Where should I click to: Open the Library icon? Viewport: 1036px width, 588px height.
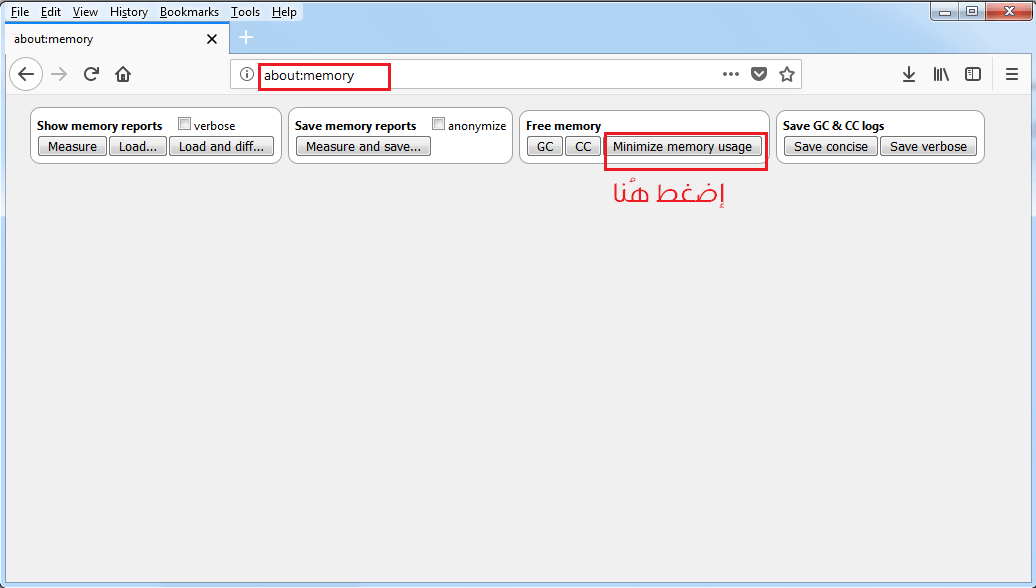940,74
